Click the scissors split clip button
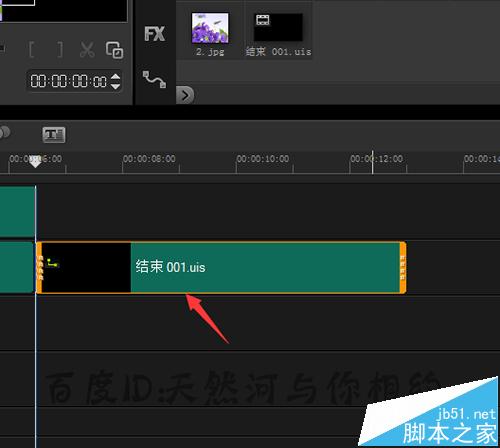The height and width of the screenshot is (448, 500). click(x=87, y=50)
